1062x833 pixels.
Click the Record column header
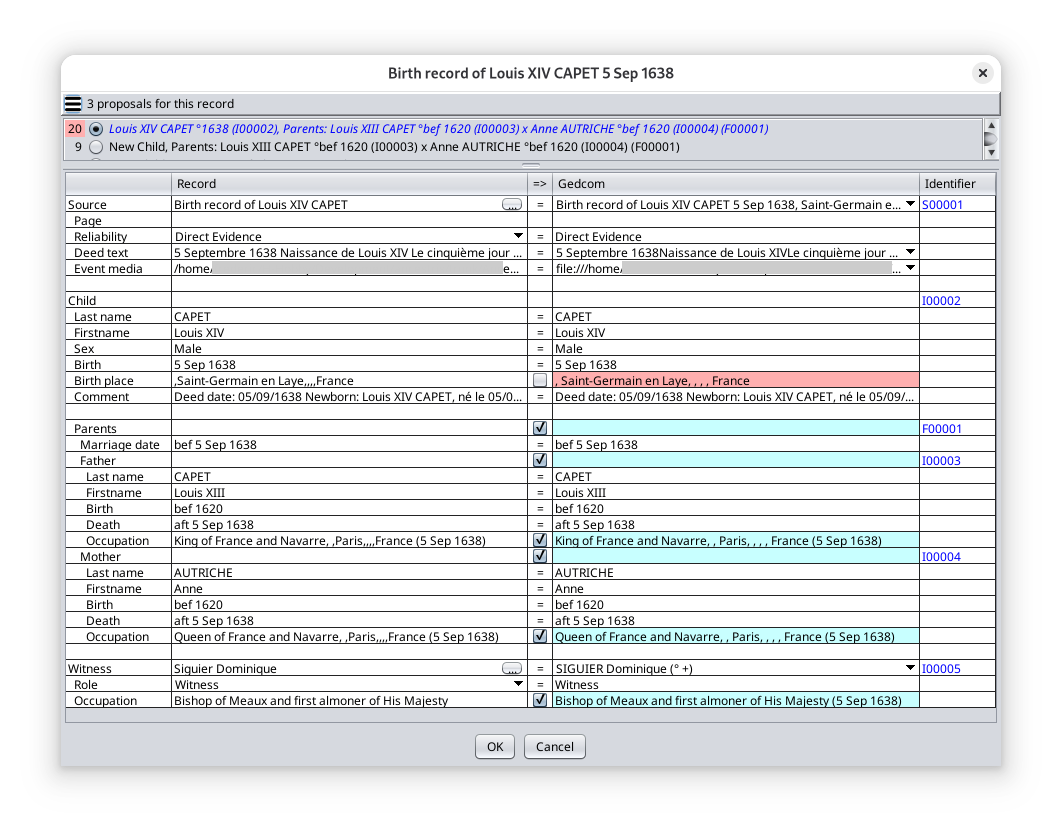click(x=349, y=184)
